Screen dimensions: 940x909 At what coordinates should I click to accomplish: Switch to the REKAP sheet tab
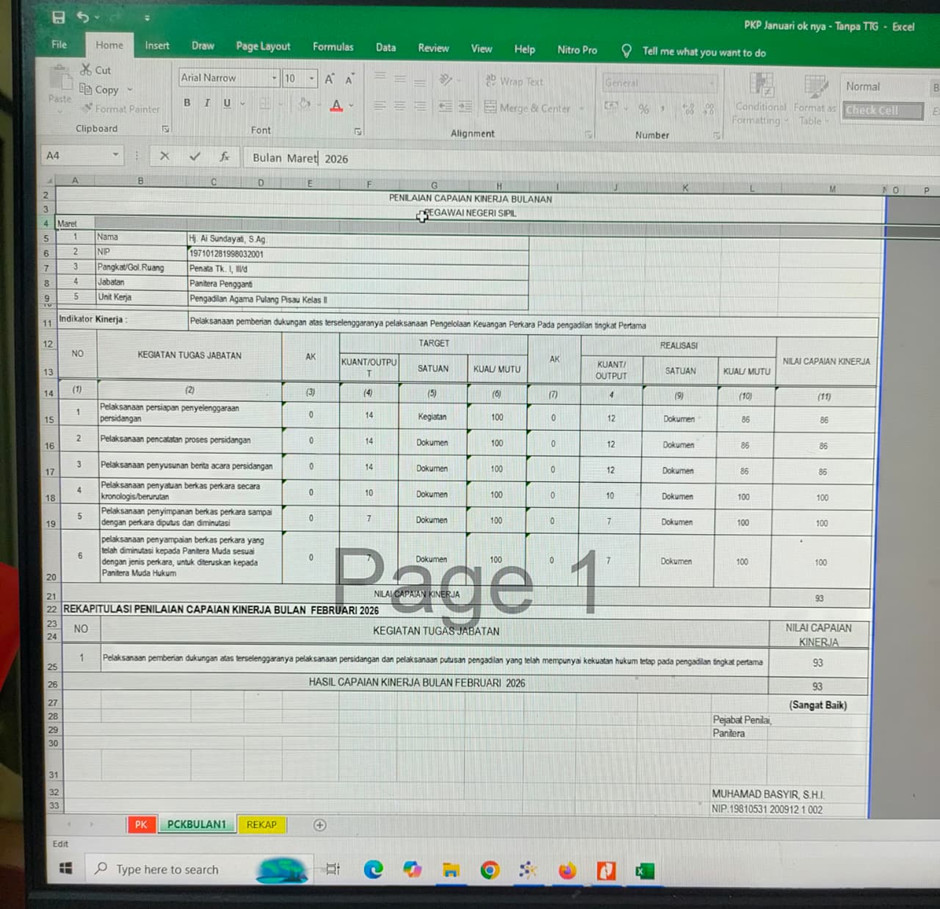[261, 825]
